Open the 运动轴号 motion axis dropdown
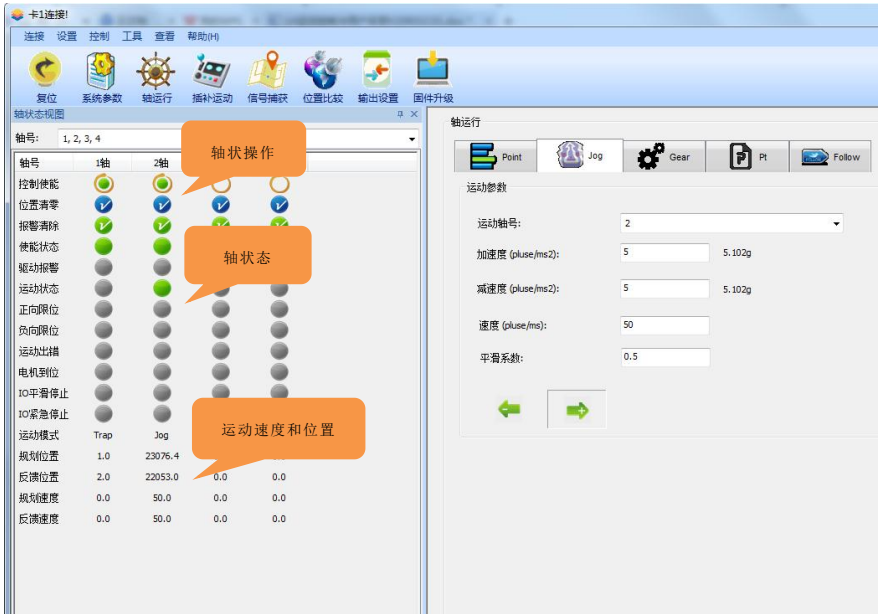The height and width of the screenshot is (614, 879). [836, 224]
